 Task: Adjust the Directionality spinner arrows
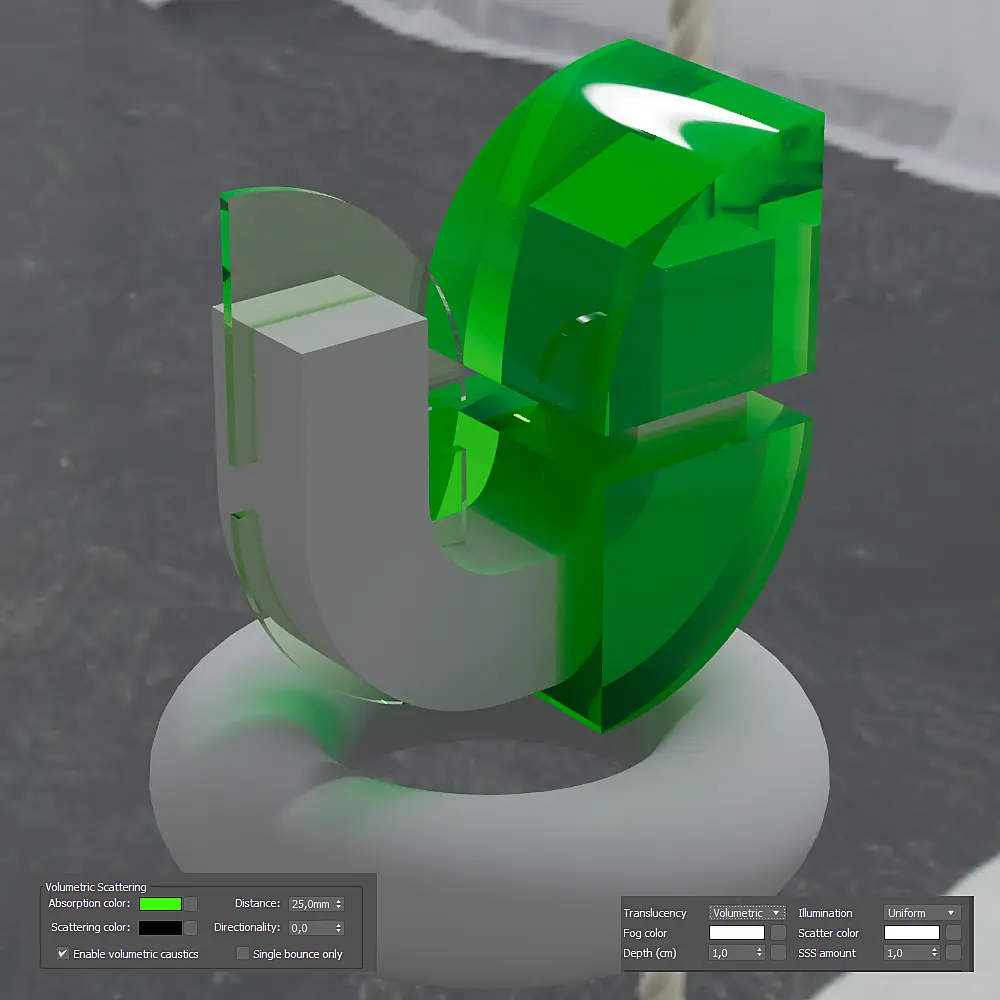pyautogui.click(x=339, y=928)
